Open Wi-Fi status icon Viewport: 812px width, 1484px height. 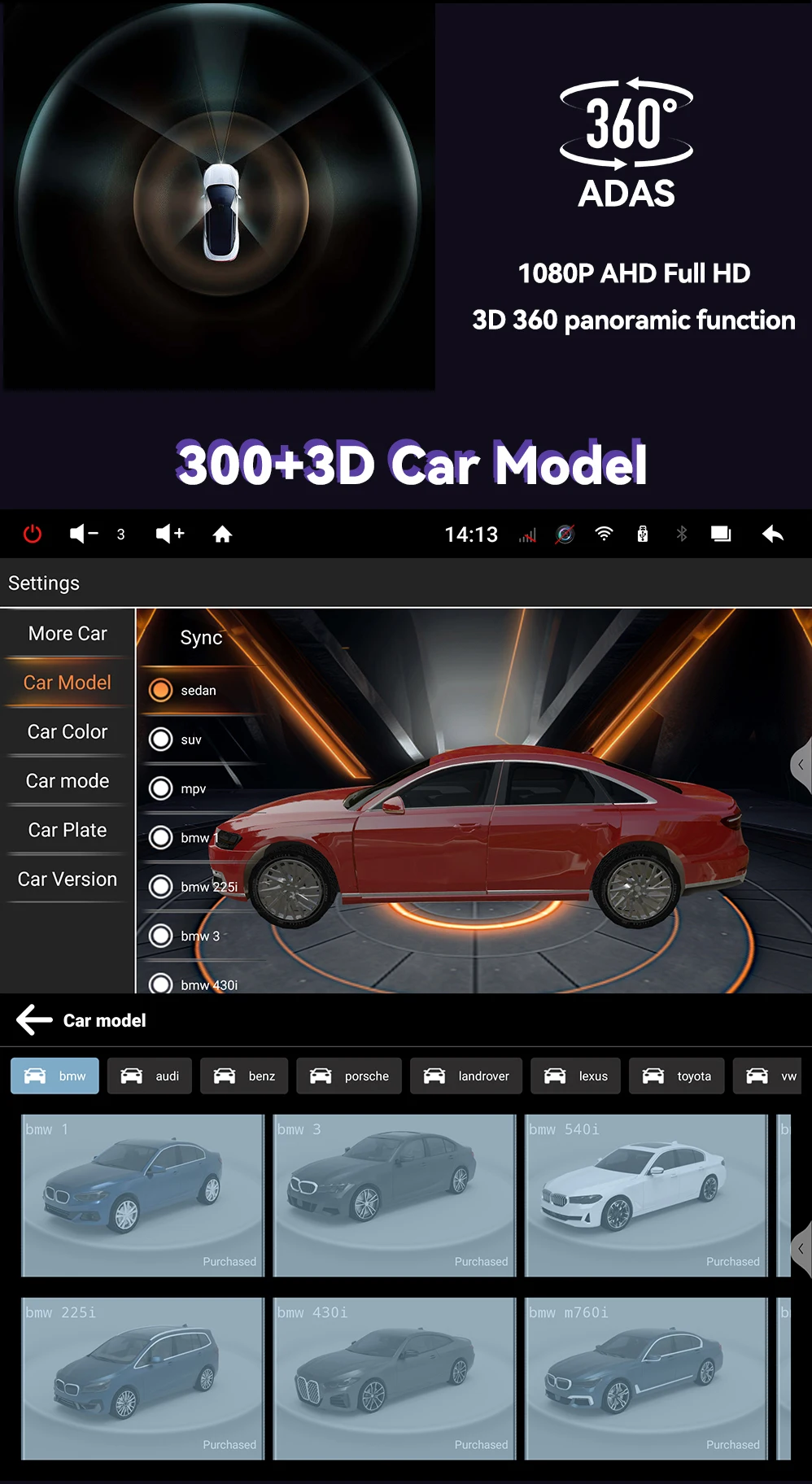[x=604, y=534]
